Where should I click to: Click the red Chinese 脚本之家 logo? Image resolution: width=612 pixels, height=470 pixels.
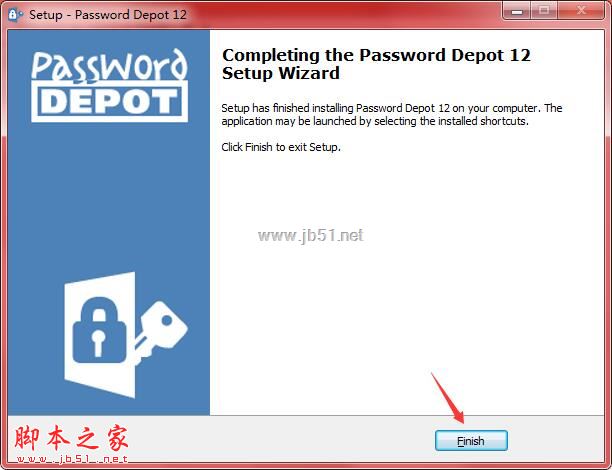[x=72, y=438]
